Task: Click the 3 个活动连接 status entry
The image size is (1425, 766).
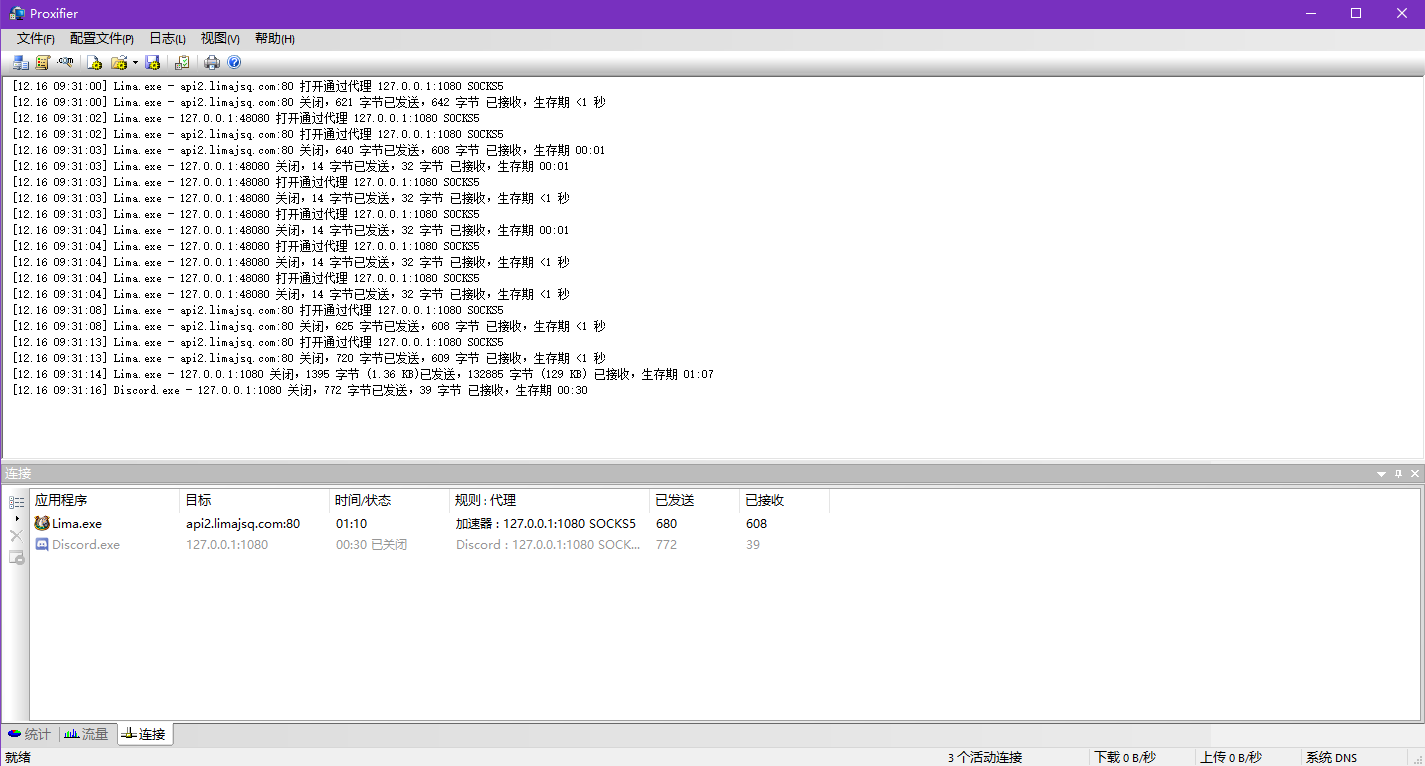Action: (985, 757)
